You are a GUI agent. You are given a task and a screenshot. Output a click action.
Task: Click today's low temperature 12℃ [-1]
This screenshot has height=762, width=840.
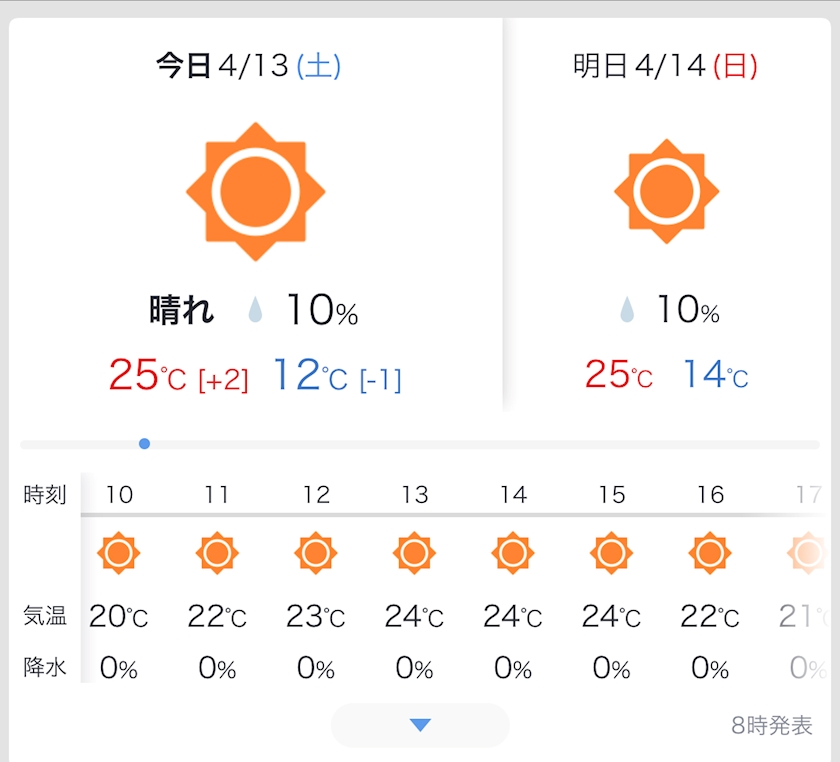[x=336, y=375]
